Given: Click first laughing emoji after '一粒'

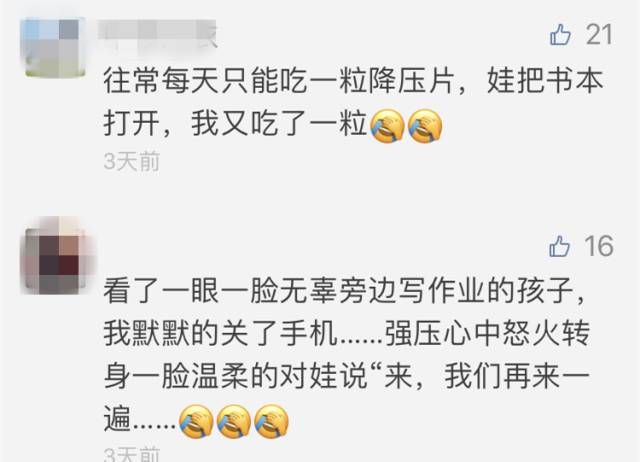Looking at the screenshot, I should 387,126.
